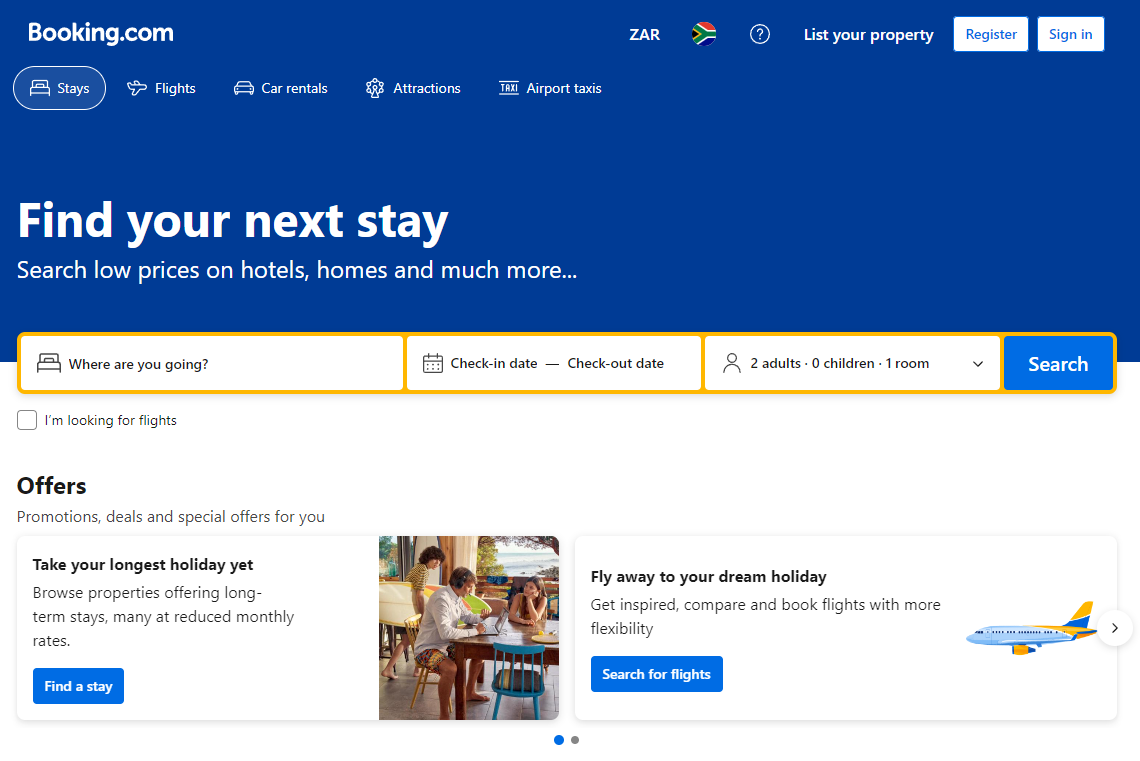The height and width of the screenshot is (761, 1140).
Task: Select the second carousel page dot
Action: (575, 740)
